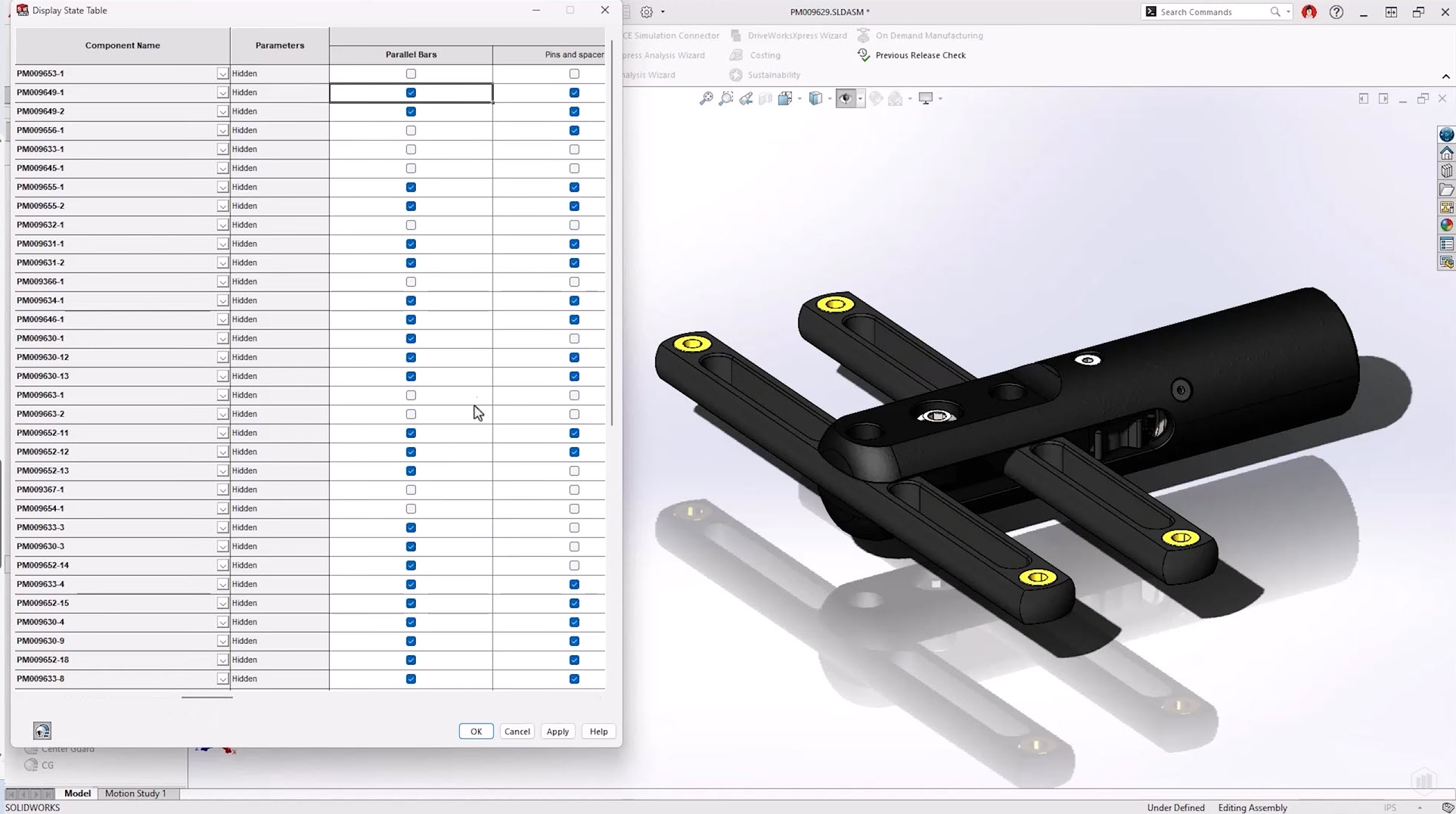Enable Parallel Bars checkbox for PM009653-1

coord(411,74)
